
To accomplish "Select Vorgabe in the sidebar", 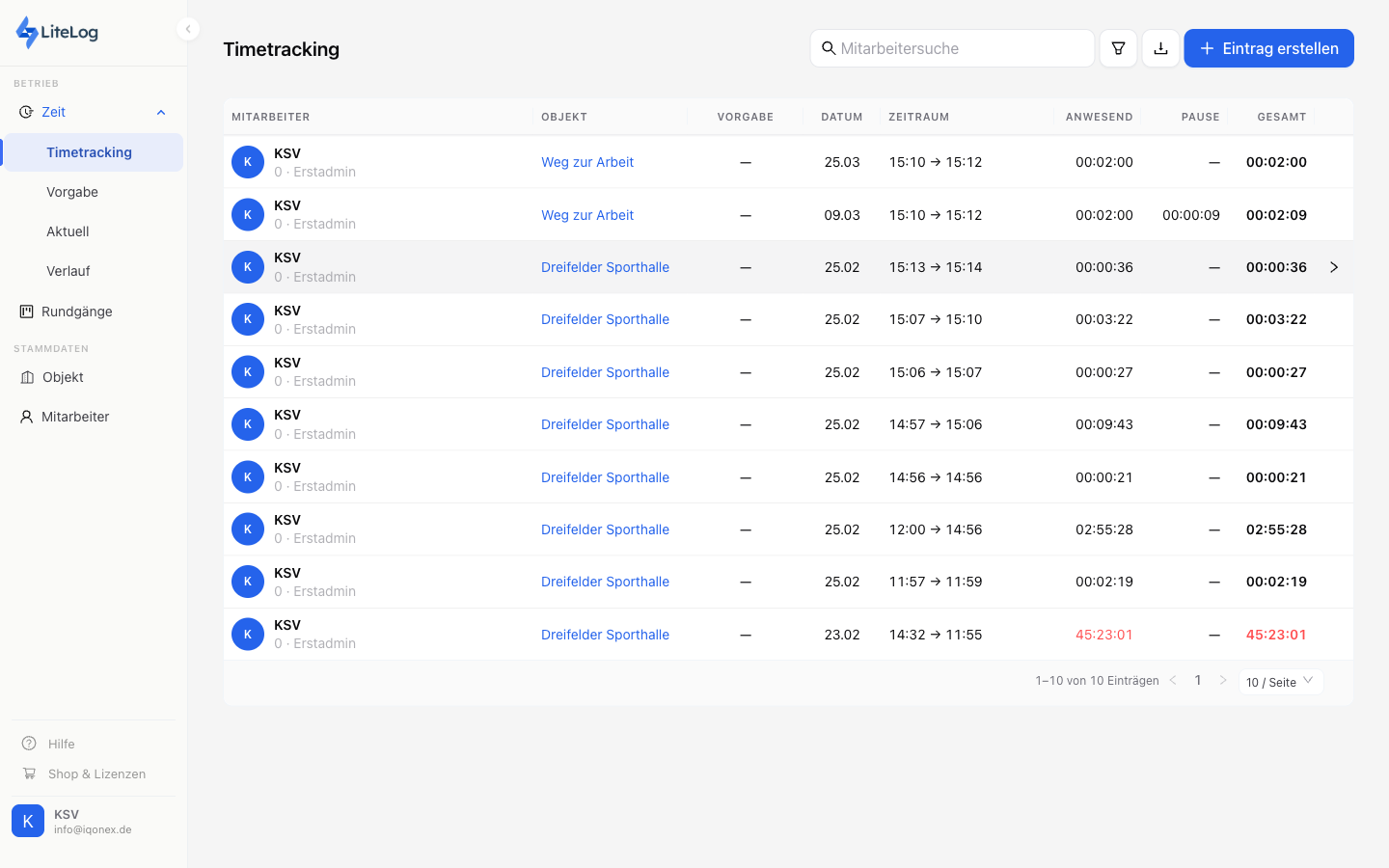I will click(72, 192).
